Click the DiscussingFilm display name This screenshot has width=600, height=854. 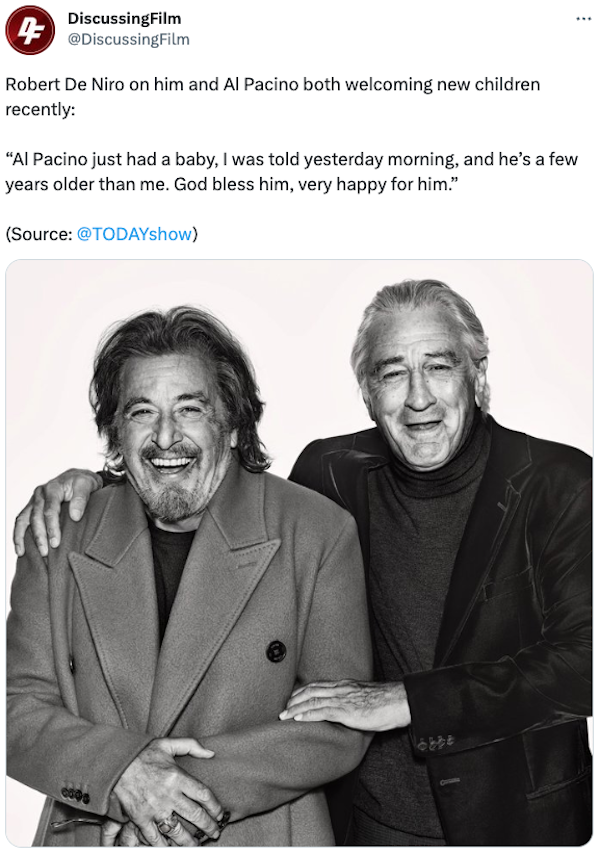pyautogui.click(x=124, y=19)
